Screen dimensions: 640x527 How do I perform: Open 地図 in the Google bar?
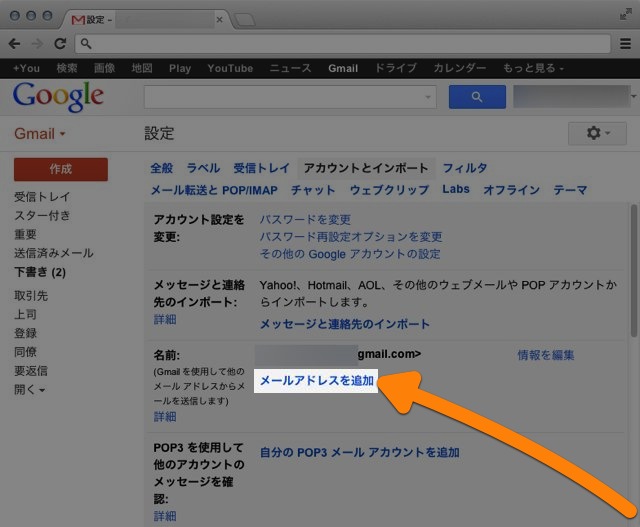pyautogui.click(x=142, y=68)
